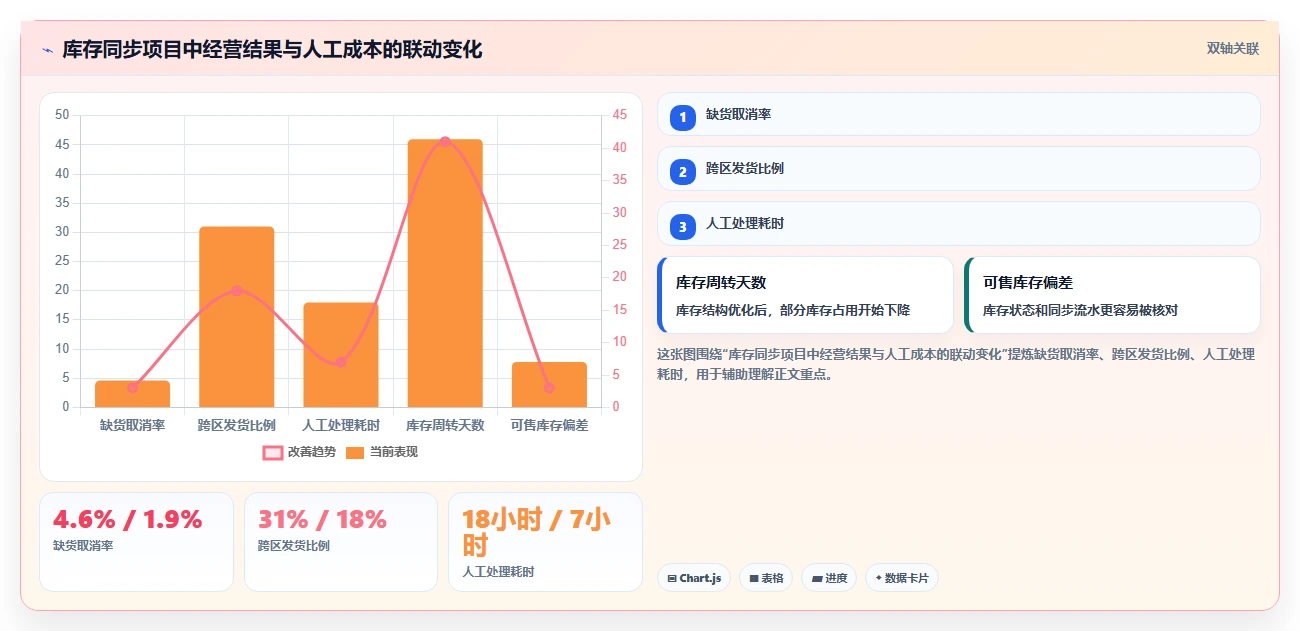Click the right axis value 45
This screenshot has height=631, width=1300.
point(619,115)
